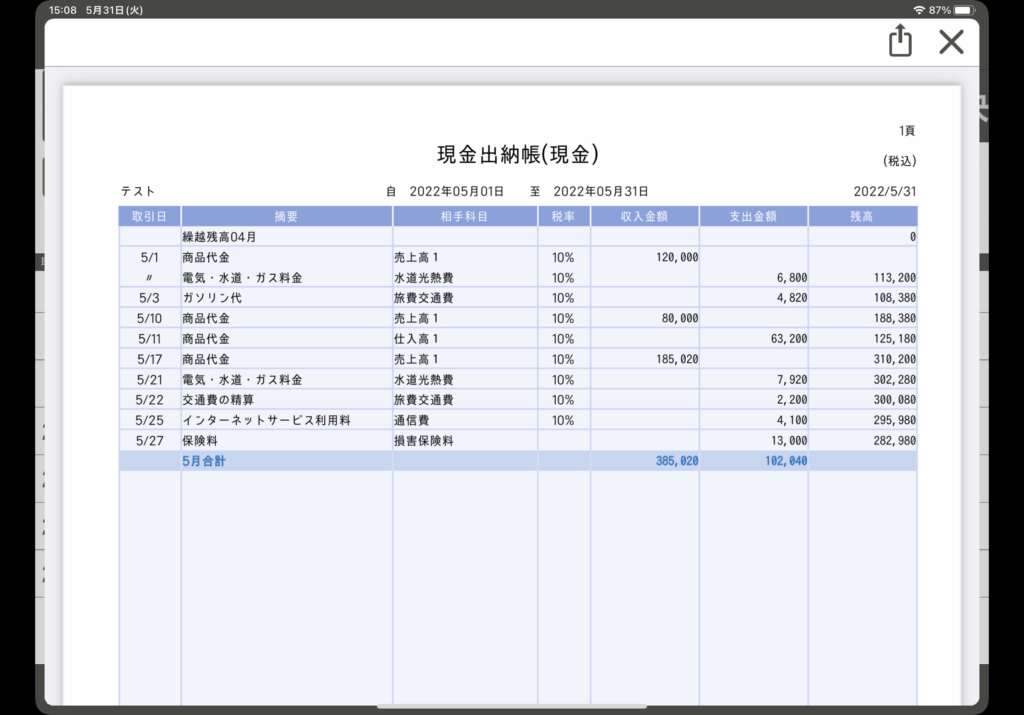Tap the 1頁 page number
This screenshot has width=1024, height=715.
pyautogui.click(x=906, y=131)
